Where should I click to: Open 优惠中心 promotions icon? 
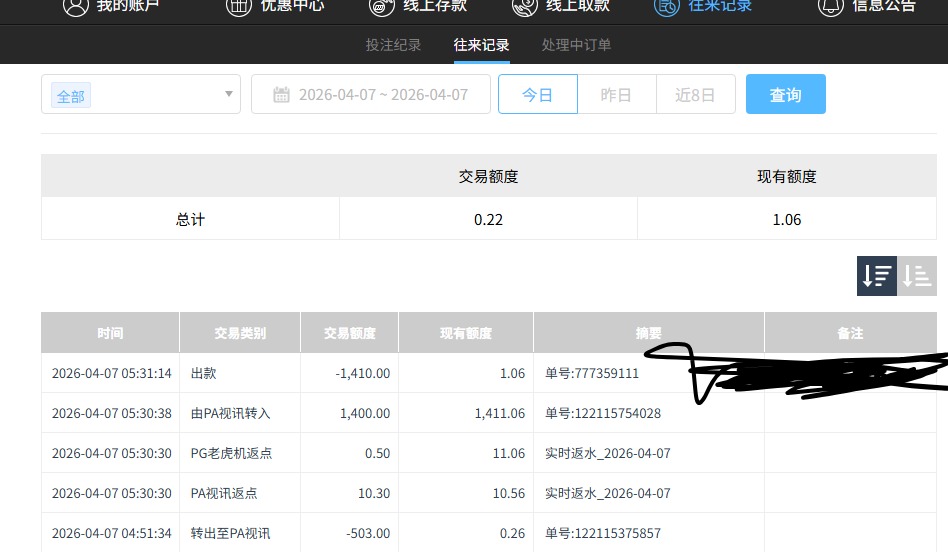pyautogui.click(x=238, y=6)
